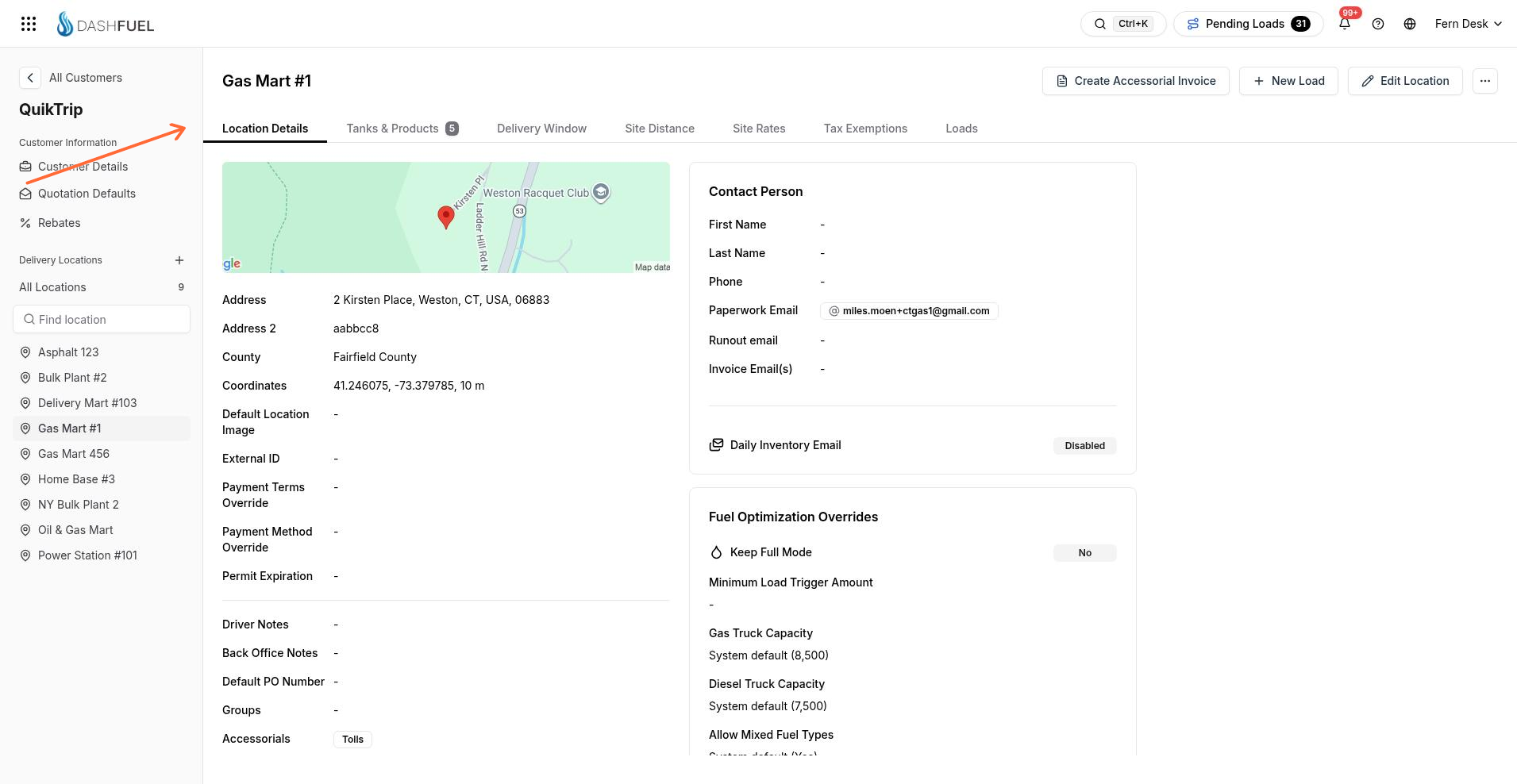
Task: Click Fairfield County value
Action: tap(375, 357)
